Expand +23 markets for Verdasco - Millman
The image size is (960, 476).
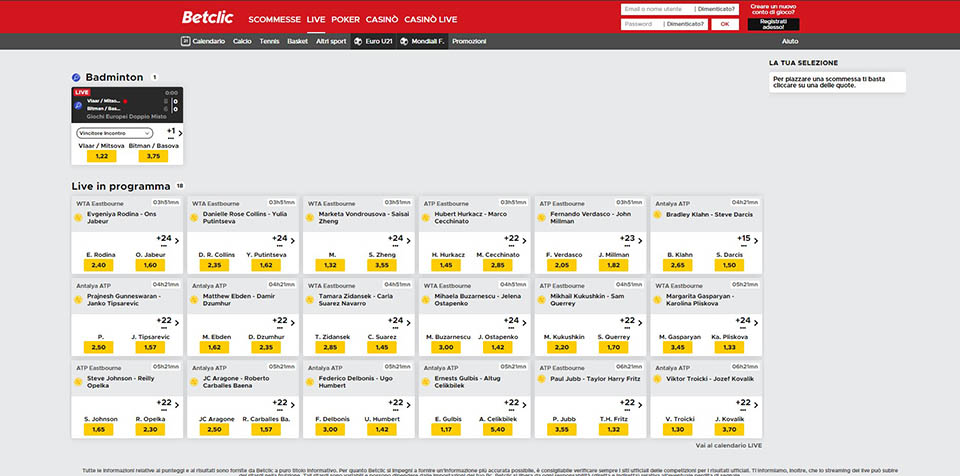(629, 240)
